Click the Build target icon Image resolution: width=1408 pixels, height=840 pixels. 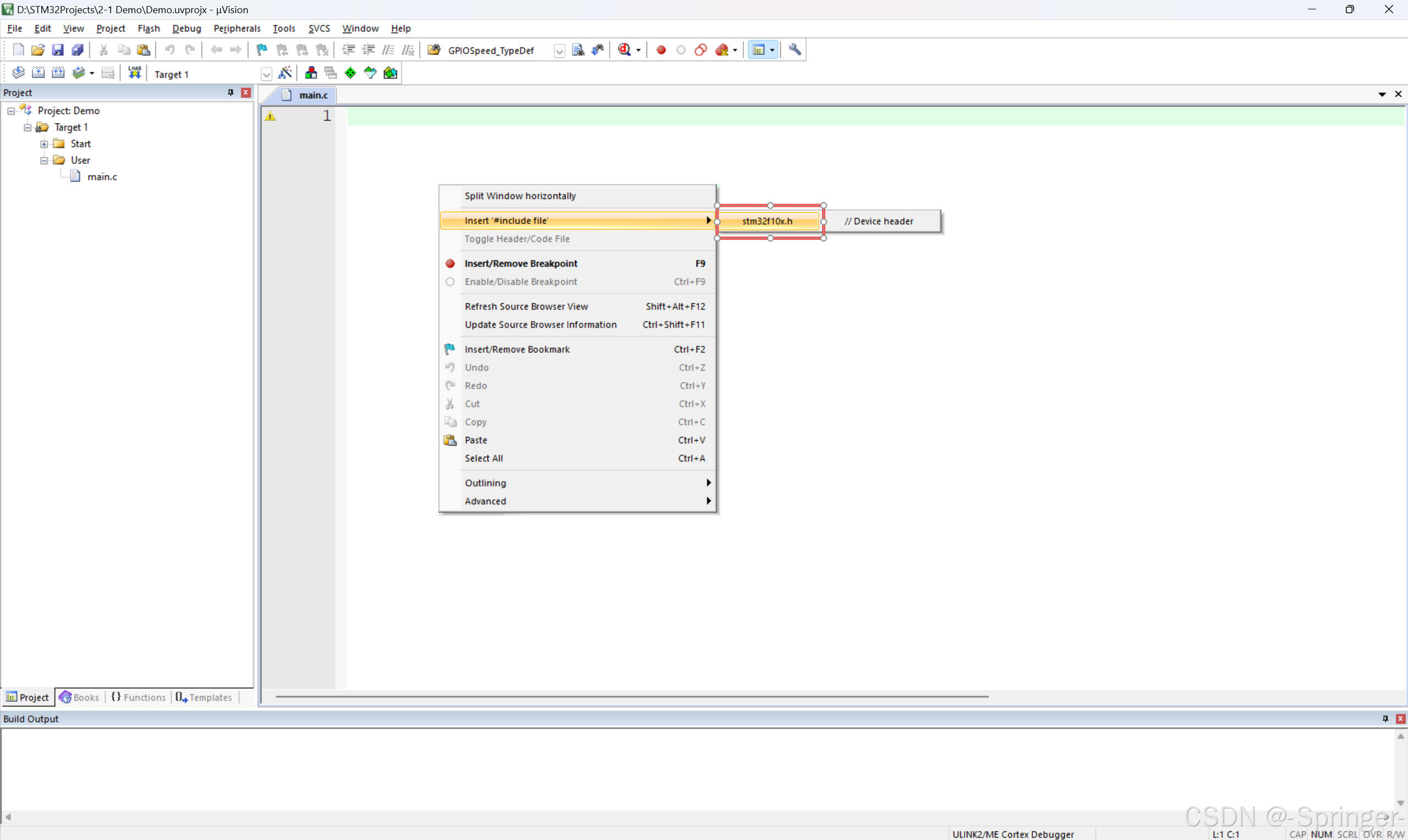38,73
